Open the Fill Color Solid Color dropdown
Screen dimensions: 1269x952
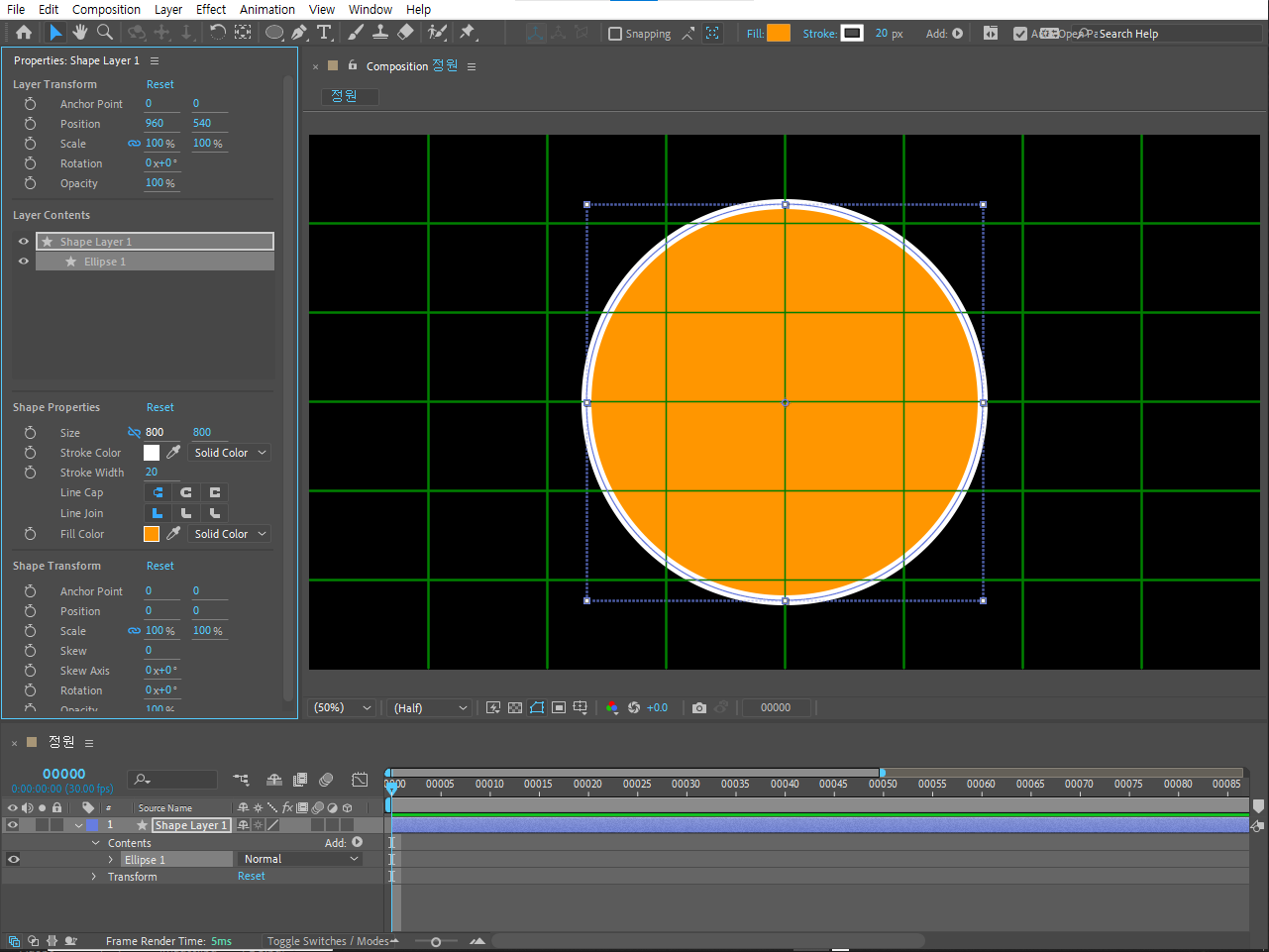pos(230,534)
